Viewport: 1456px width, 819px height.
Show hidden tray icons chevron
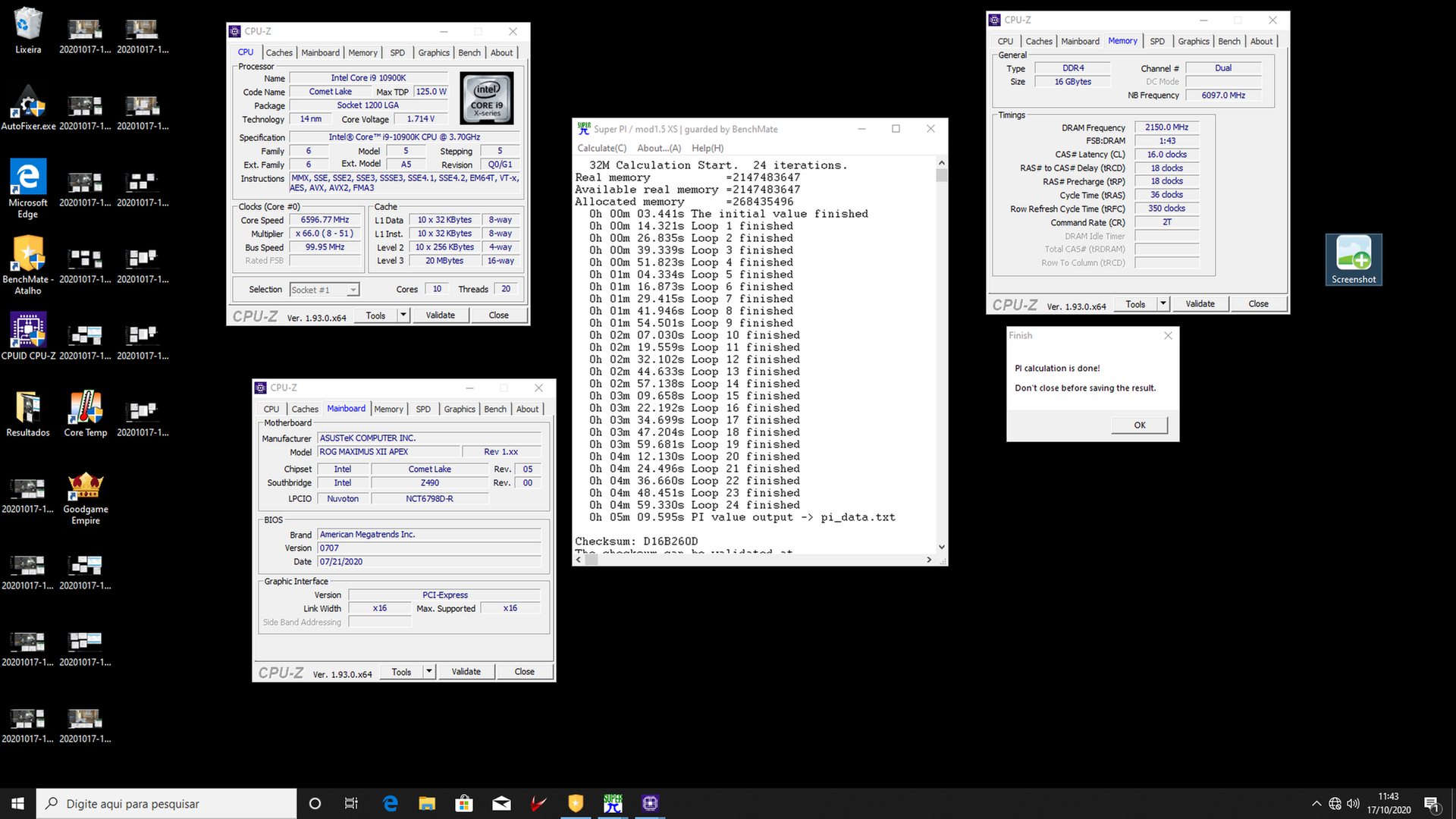[1316, 804]
